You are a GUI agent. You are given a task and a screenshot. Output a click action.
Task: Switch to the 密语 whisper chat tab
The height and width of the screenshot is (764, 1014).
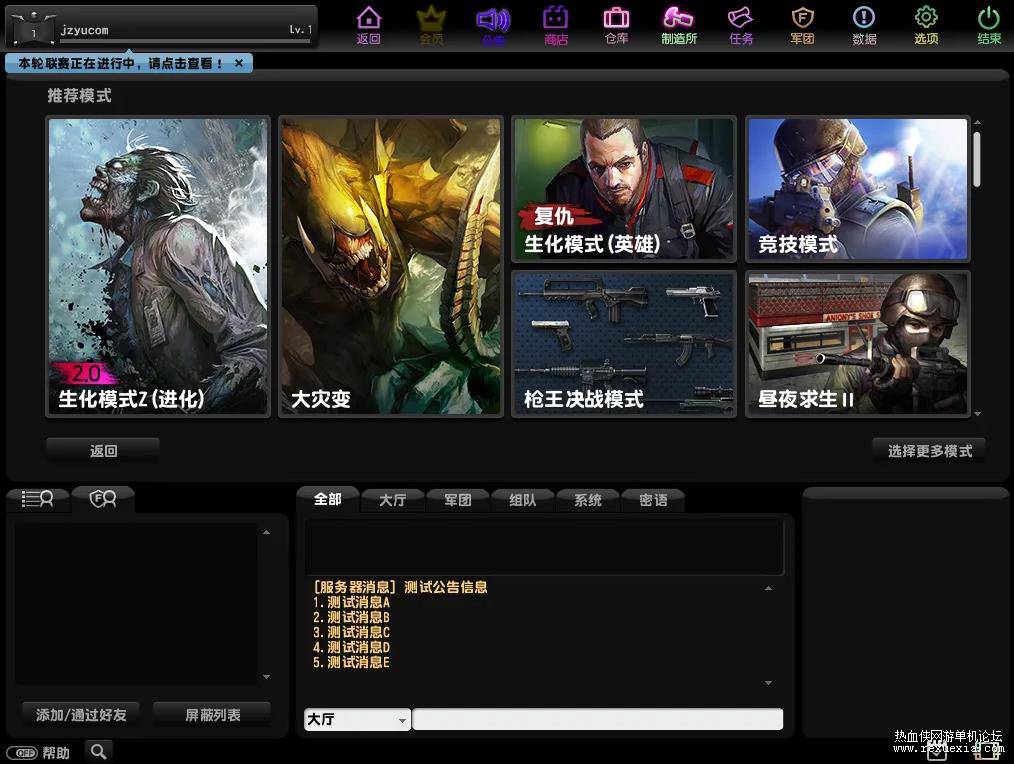(x=653, y=500)
